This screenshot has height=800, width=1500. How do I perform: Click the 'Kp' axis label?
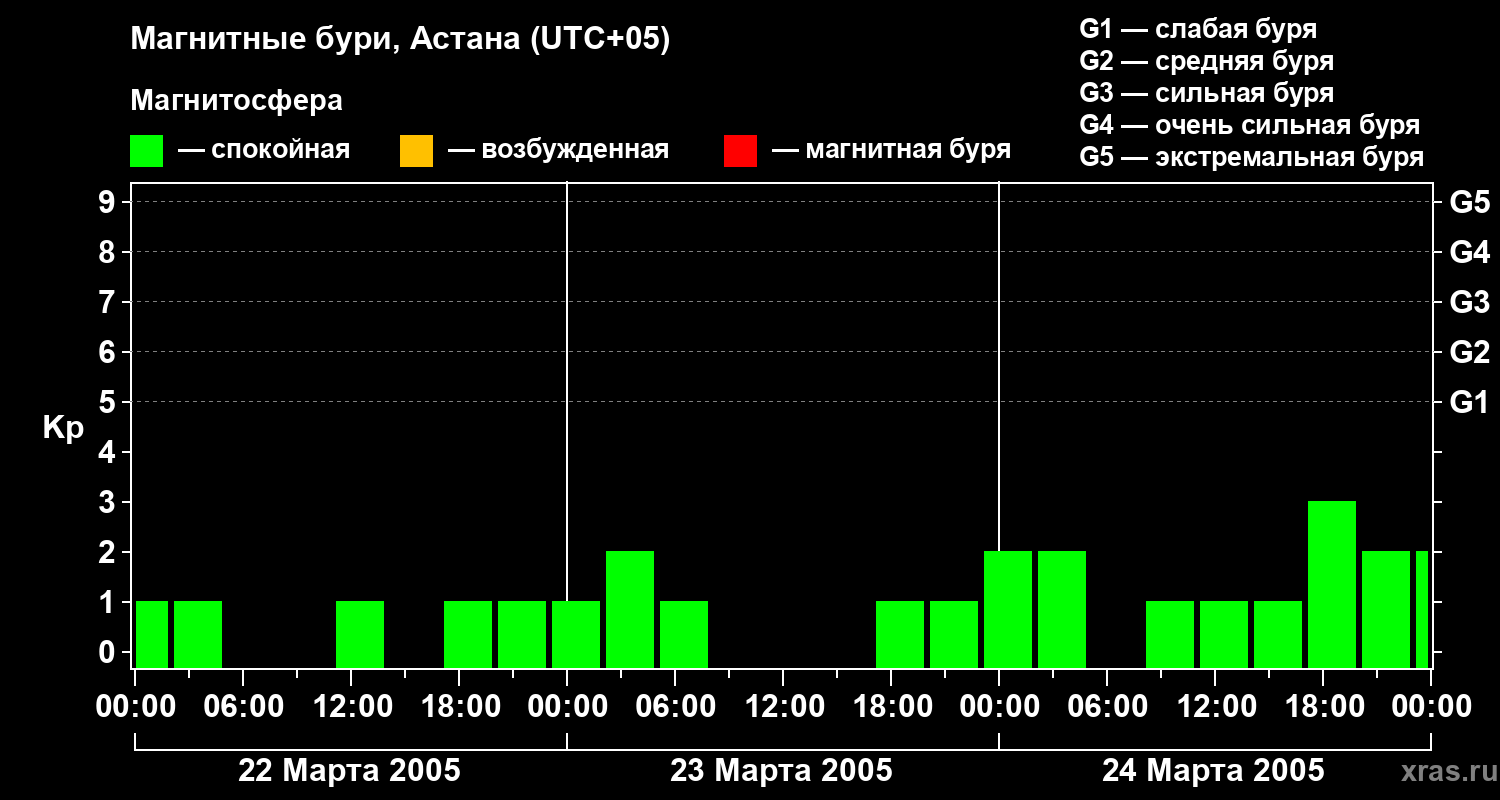tap(64, 428)
